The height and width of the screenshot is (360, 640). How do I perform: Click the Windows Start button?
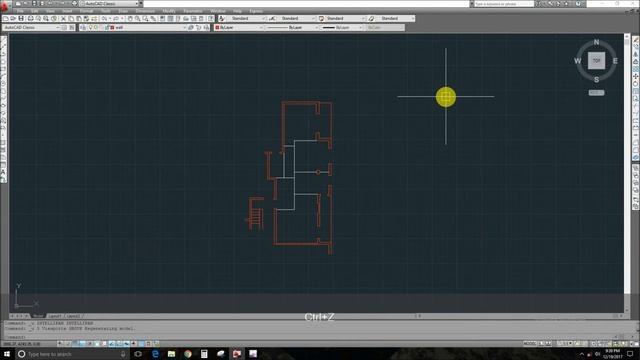pos(7,353)
